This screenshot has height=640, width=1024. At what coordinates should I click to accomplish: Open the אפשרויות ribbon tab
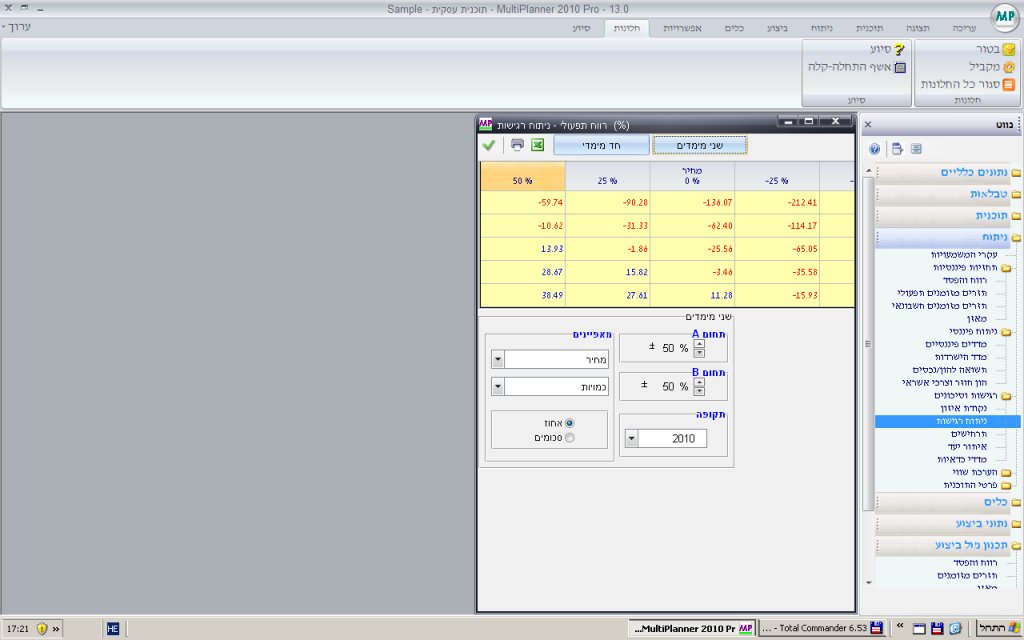coord(682,28)
